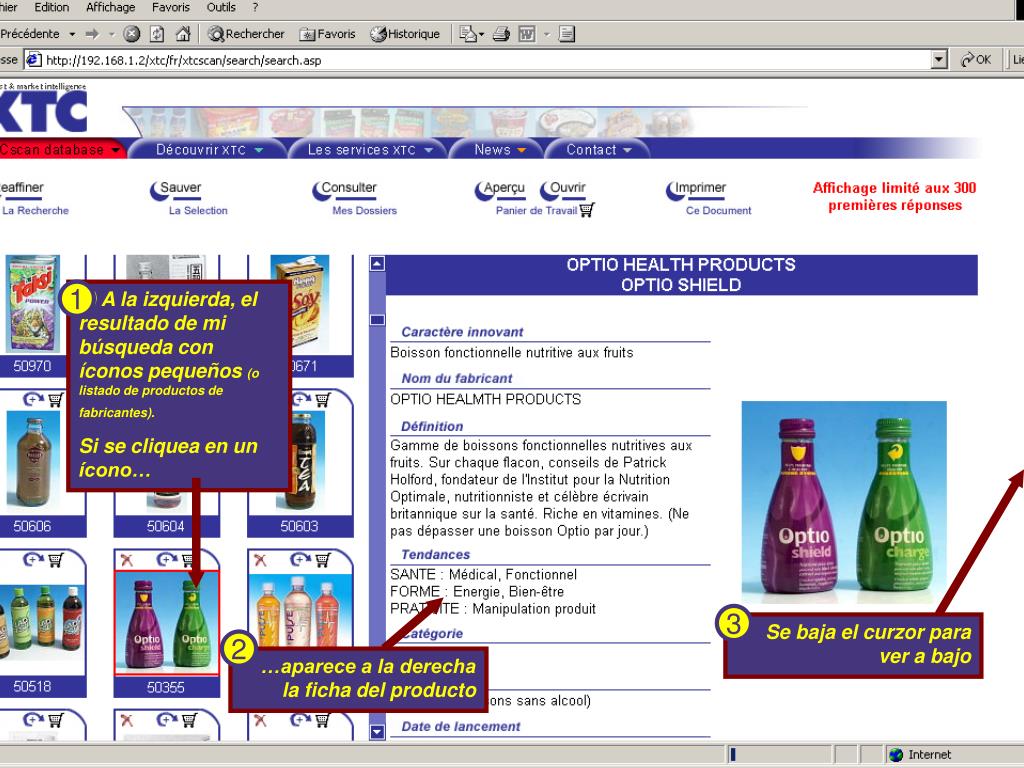Click the Panier de Travail cart icon

[586, 210]
